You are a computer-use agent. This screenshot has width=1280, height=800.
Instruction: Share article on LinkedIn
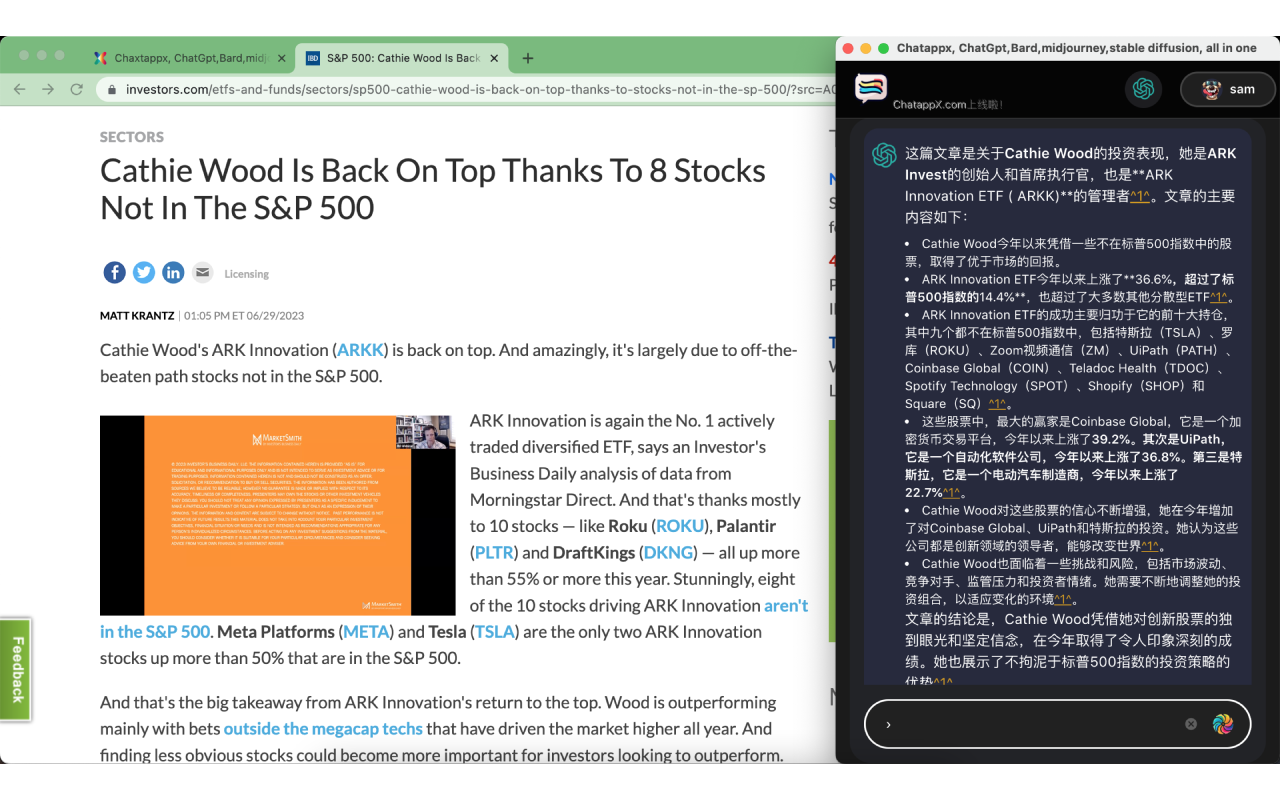pyautogui.click(x=173, y=272)
